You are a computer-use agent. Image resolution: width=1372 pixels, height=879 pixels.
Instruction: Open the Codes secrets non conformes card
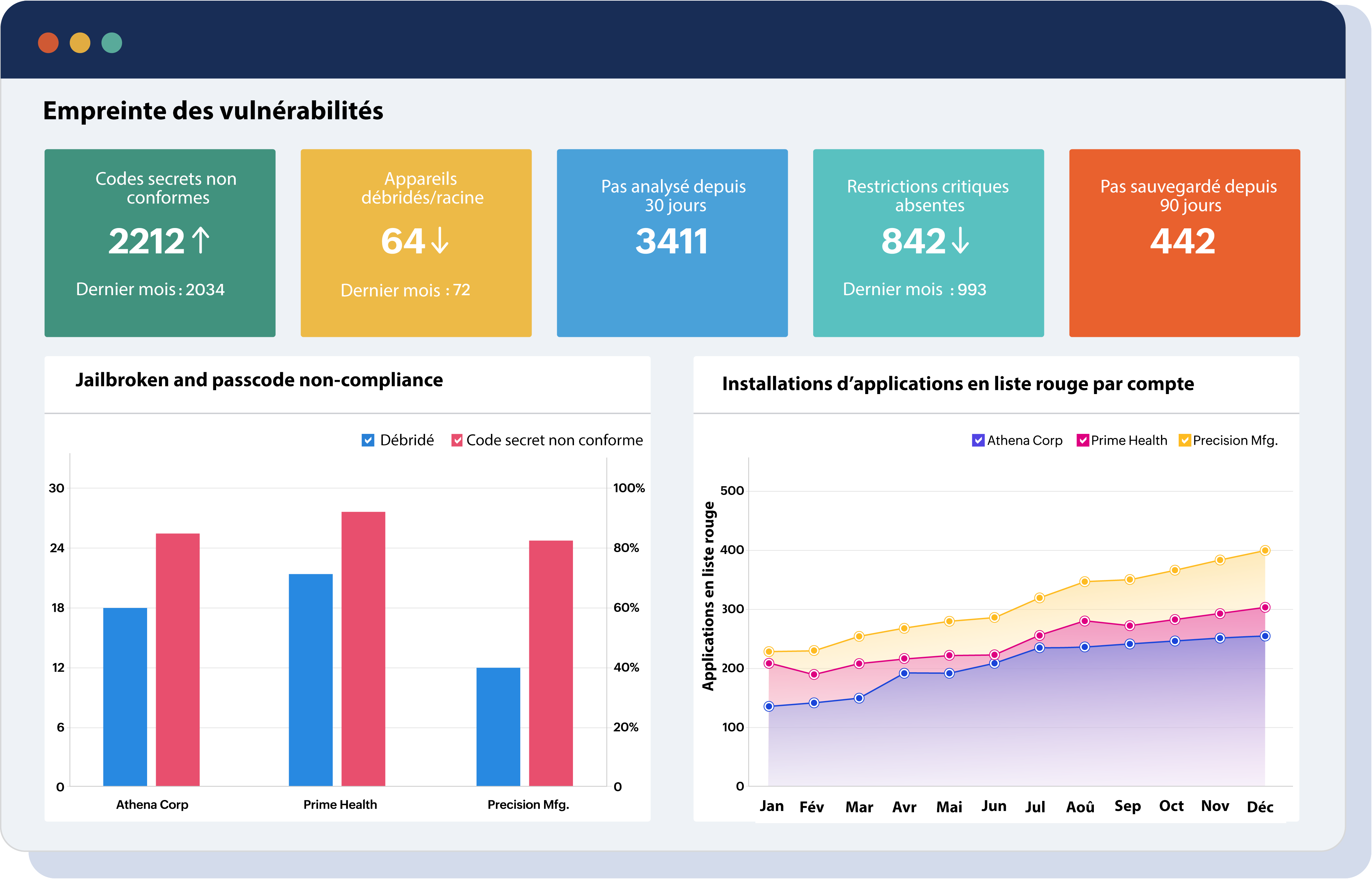tap(160, 242)
